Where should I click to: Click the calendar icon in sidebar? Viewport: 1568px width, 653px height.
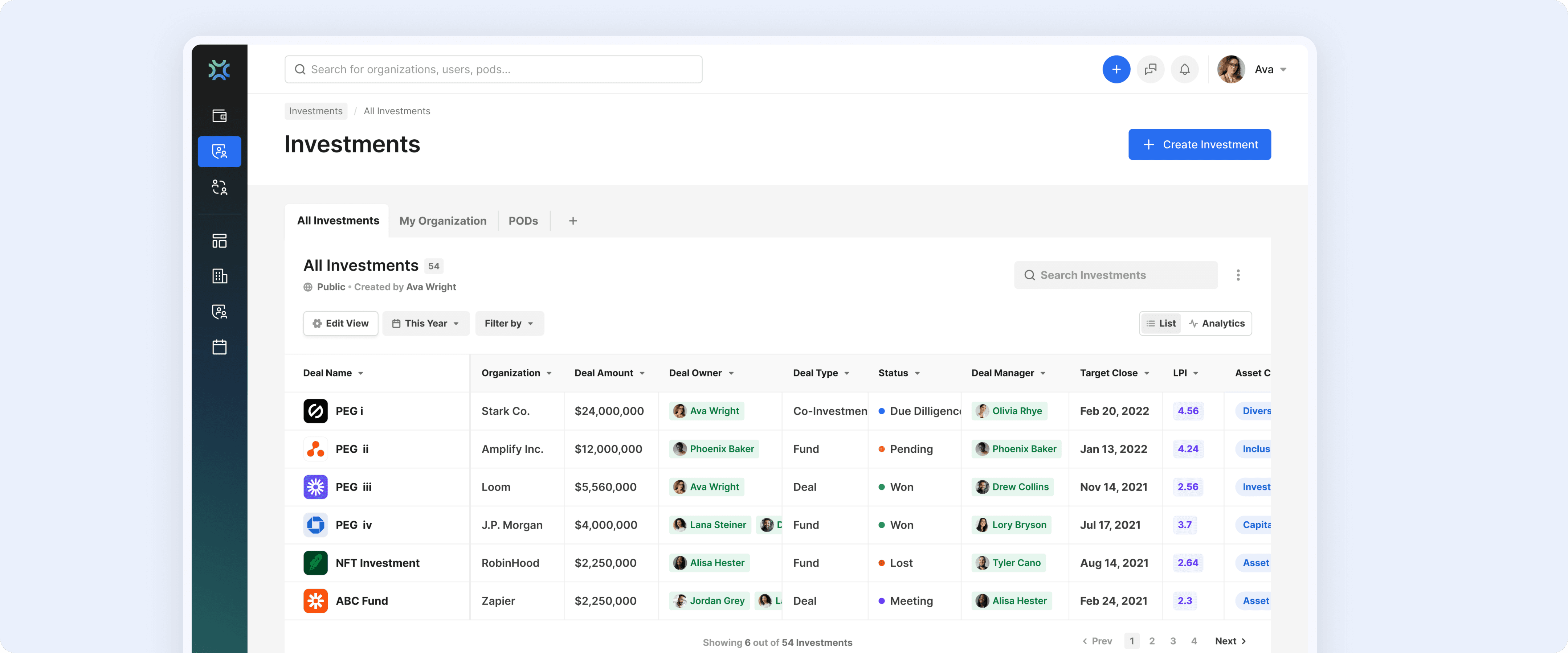[219, 347]
